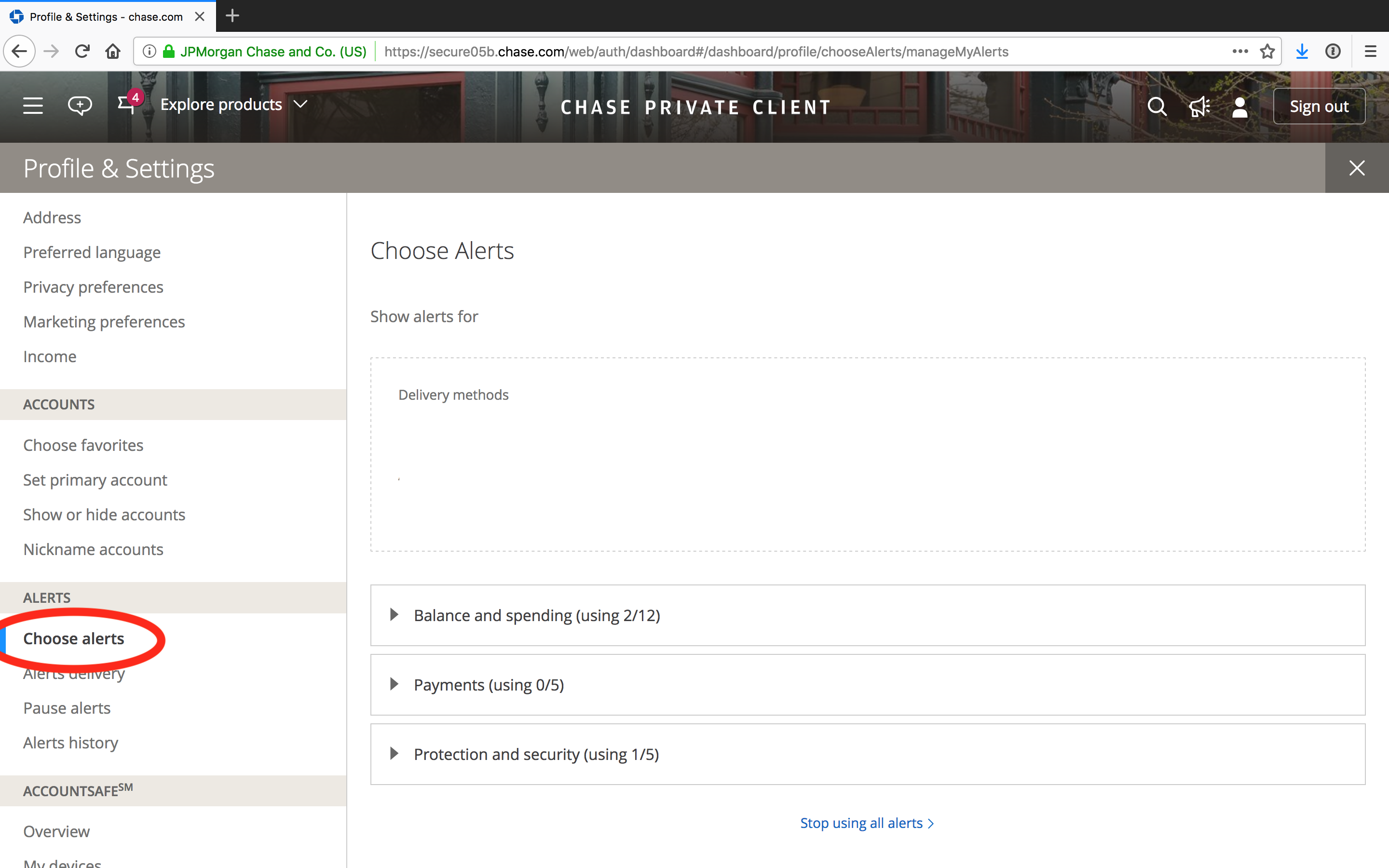1389x868 pixels.
Task: Click the Sign out button
Action: point(1319,106)
